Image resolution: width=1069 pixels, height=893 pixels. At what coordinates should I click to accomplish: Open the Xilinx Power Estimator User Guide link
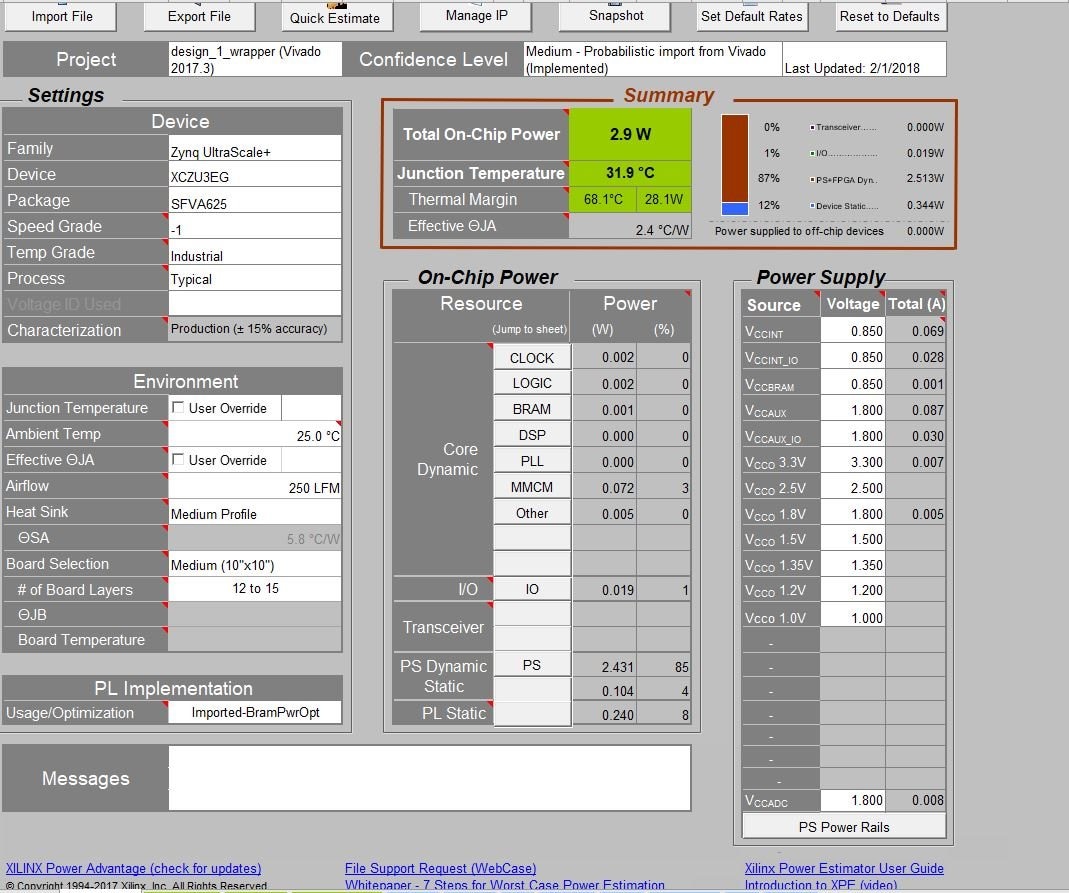pos(843,868)
